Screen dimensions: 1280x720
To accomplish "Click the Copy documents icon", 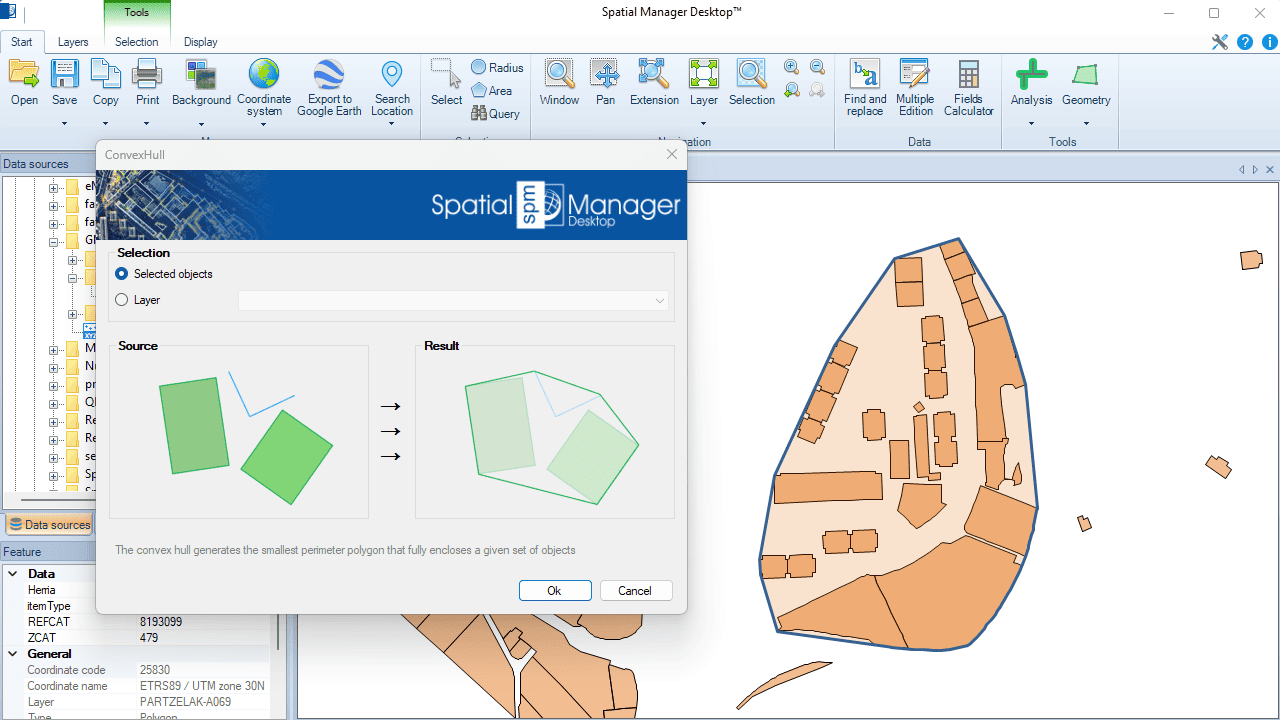I will 105,74.
